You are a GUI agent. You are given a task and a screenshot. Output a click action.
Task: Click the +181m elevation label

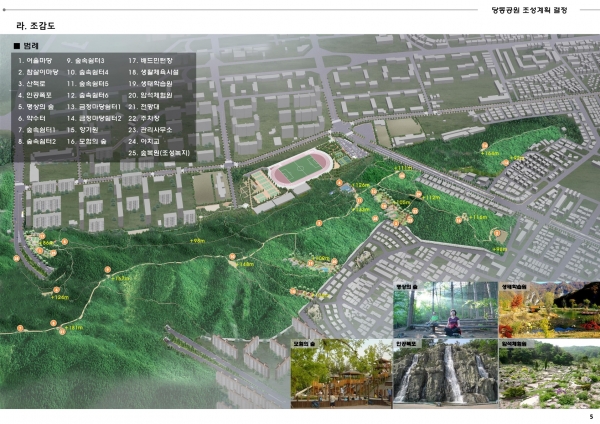(73, 328)
